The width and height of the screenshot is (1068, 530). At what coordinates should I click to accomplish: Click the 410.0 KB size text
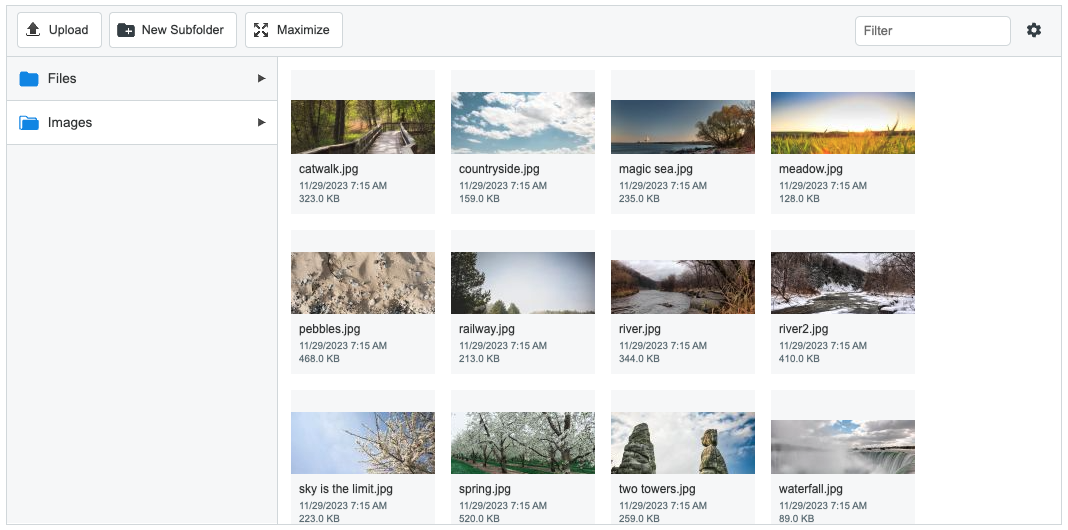(x=800, y=359)
